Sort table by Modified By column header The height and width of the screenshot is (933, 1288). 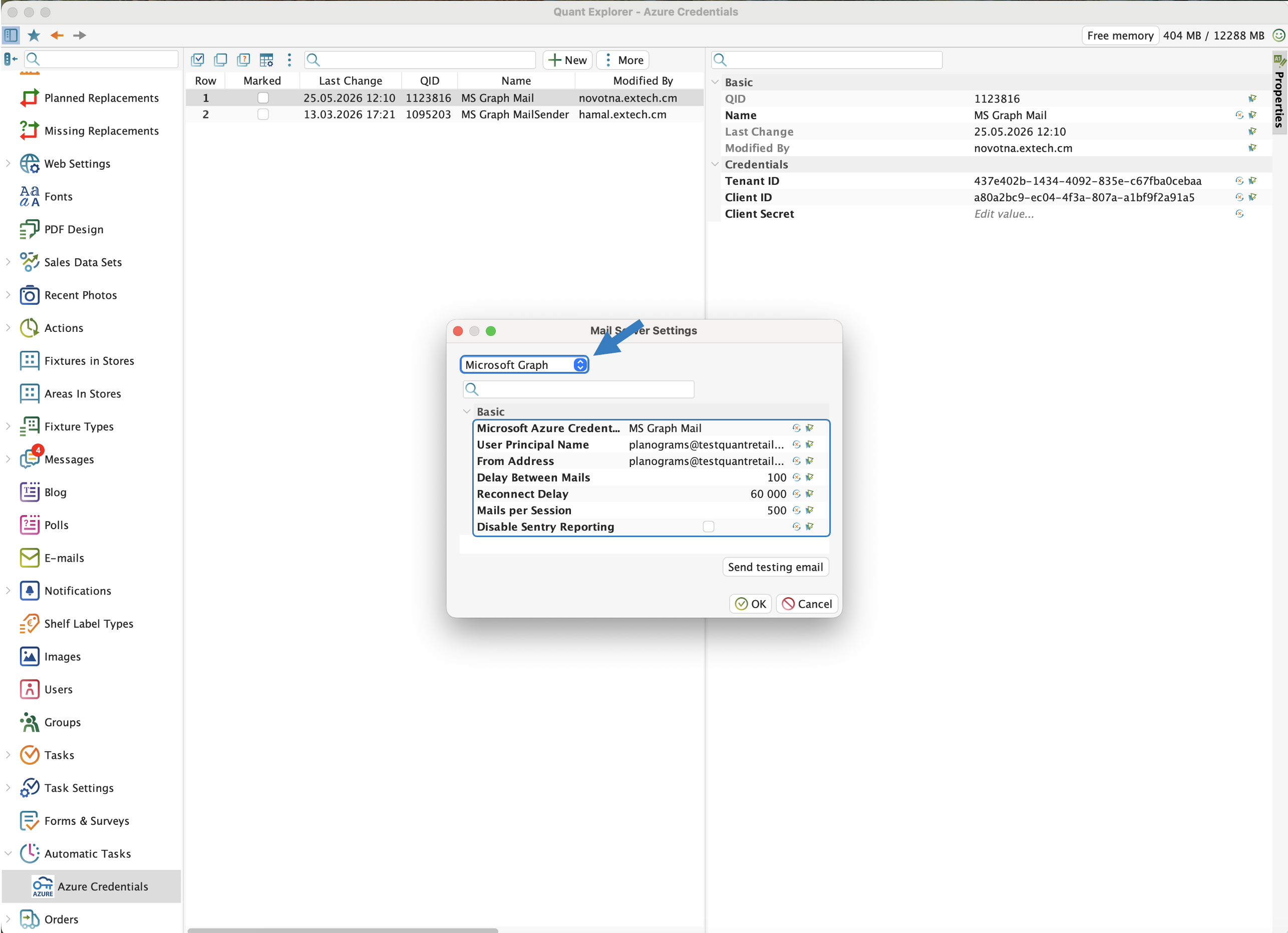pyautogui.click(x=643, y=81)
